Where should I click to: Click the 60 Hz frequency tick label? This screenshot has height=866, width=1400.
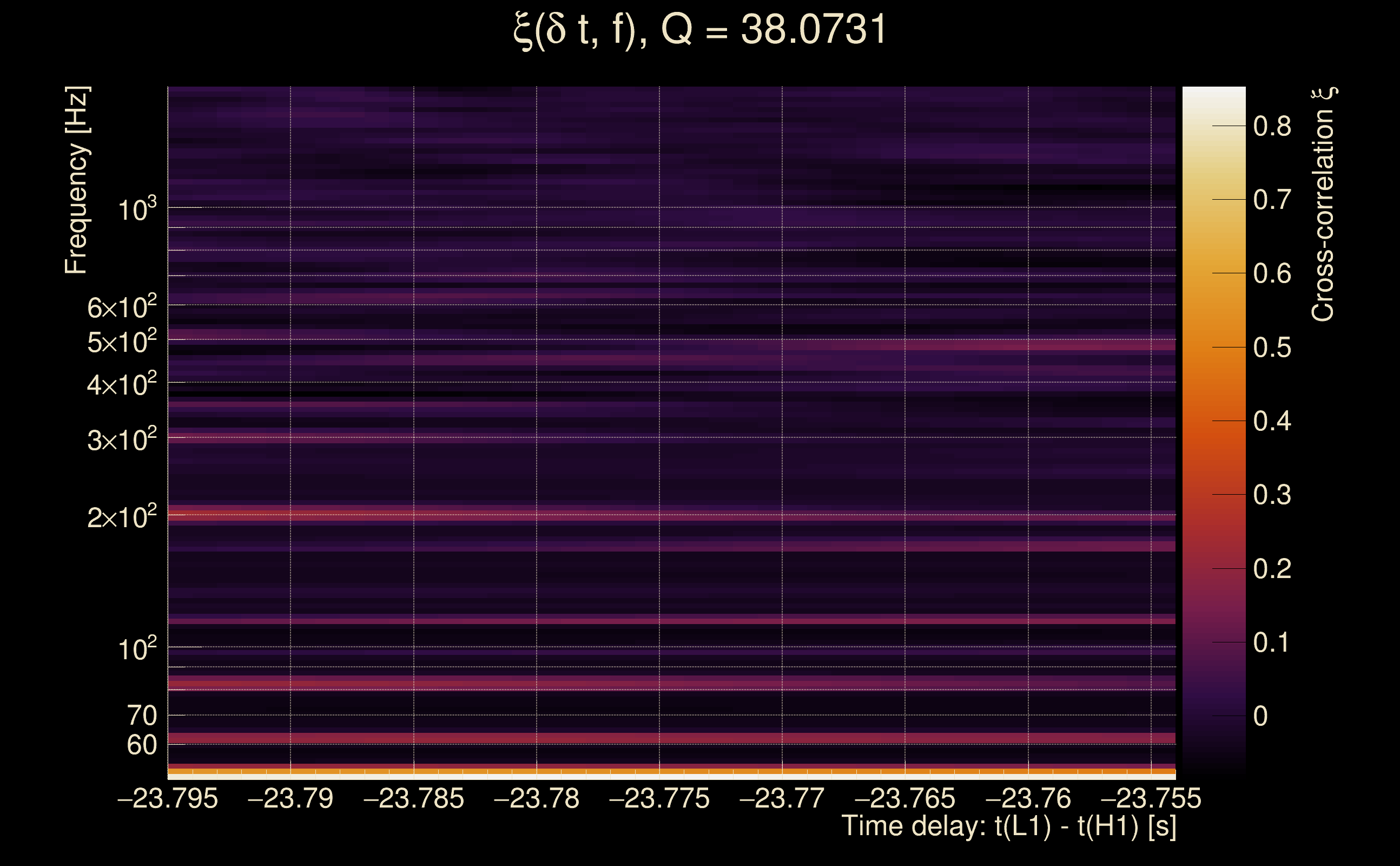click(141, 745)
